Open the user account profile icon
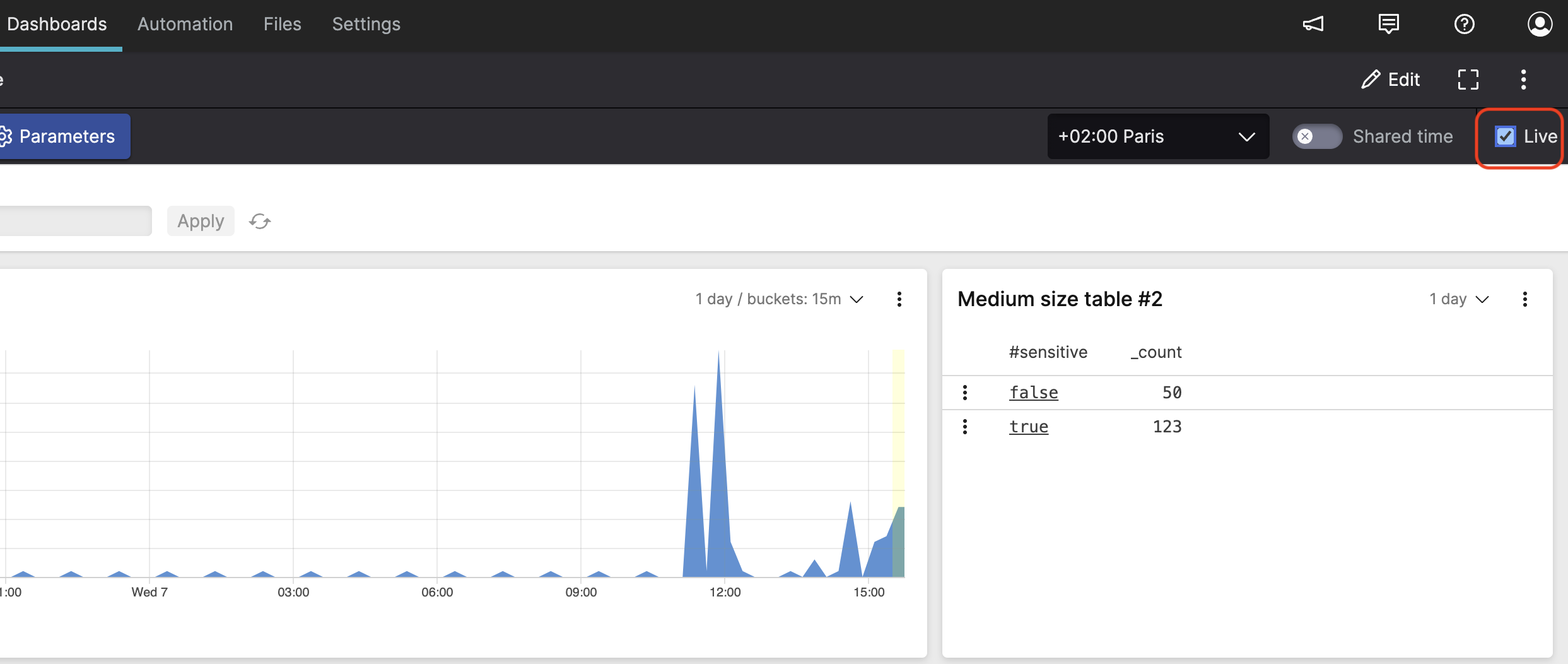1568x664 pixels. click(1539, 24)
